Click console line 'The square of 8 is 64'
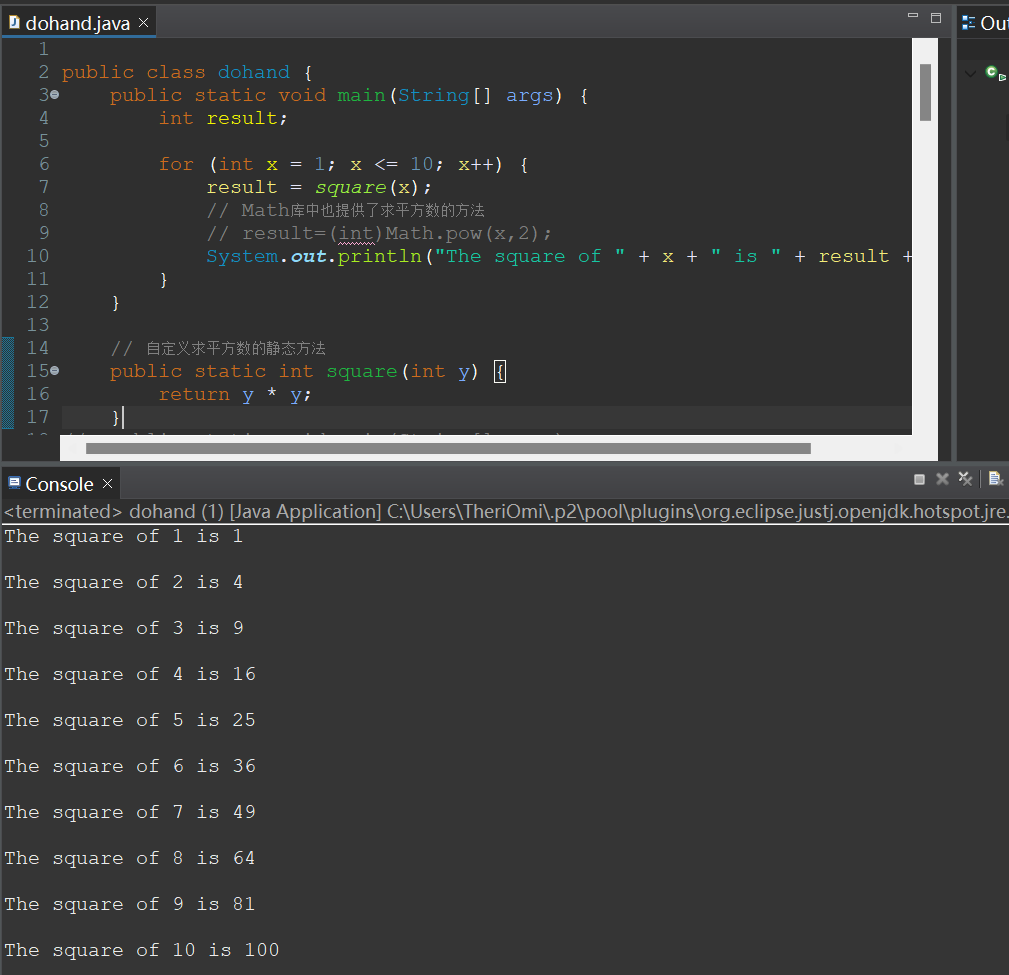 point(130,859)
